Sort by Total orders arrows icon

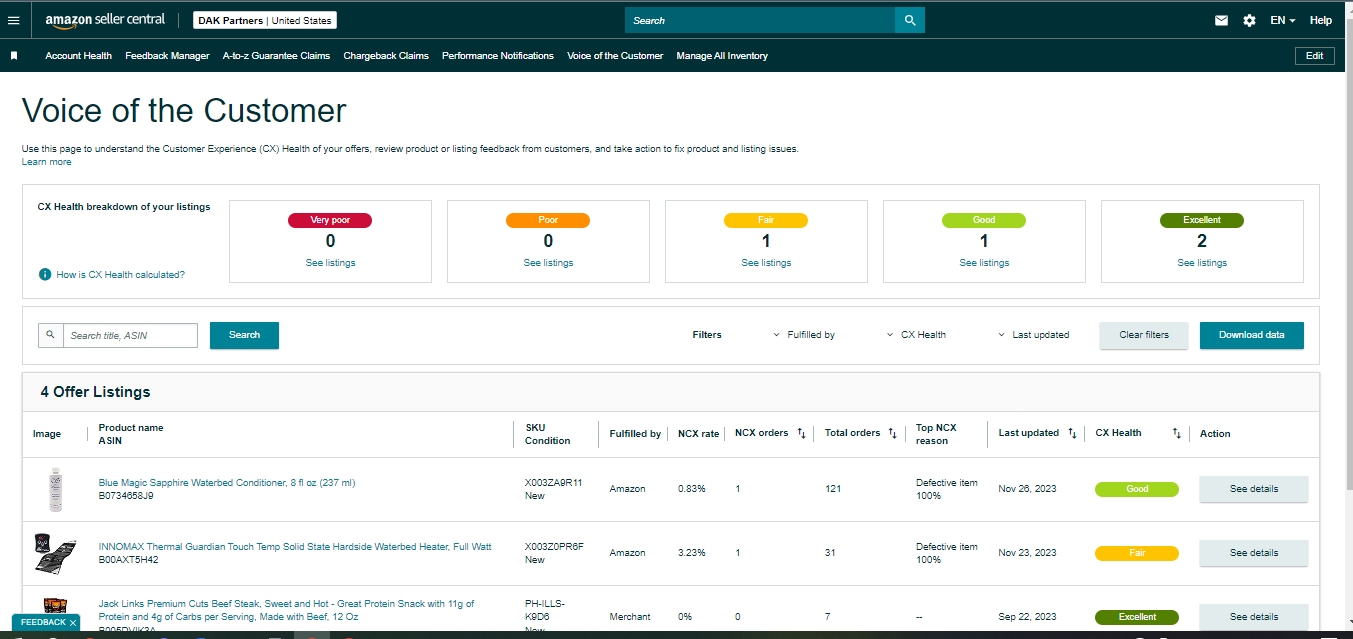click(892, 433)
